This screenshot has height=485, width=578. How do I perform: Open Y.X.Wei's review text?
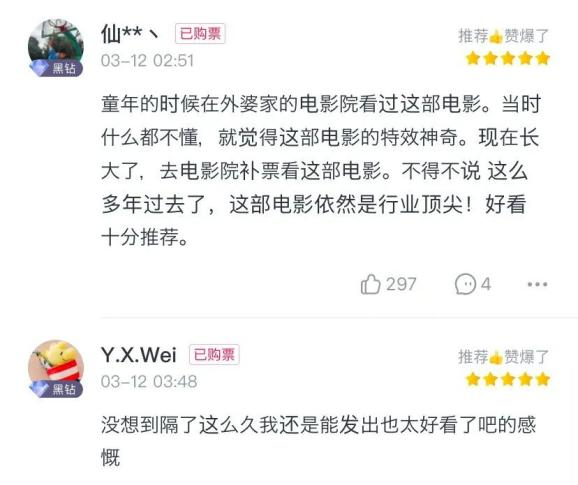tap(318, 441)
